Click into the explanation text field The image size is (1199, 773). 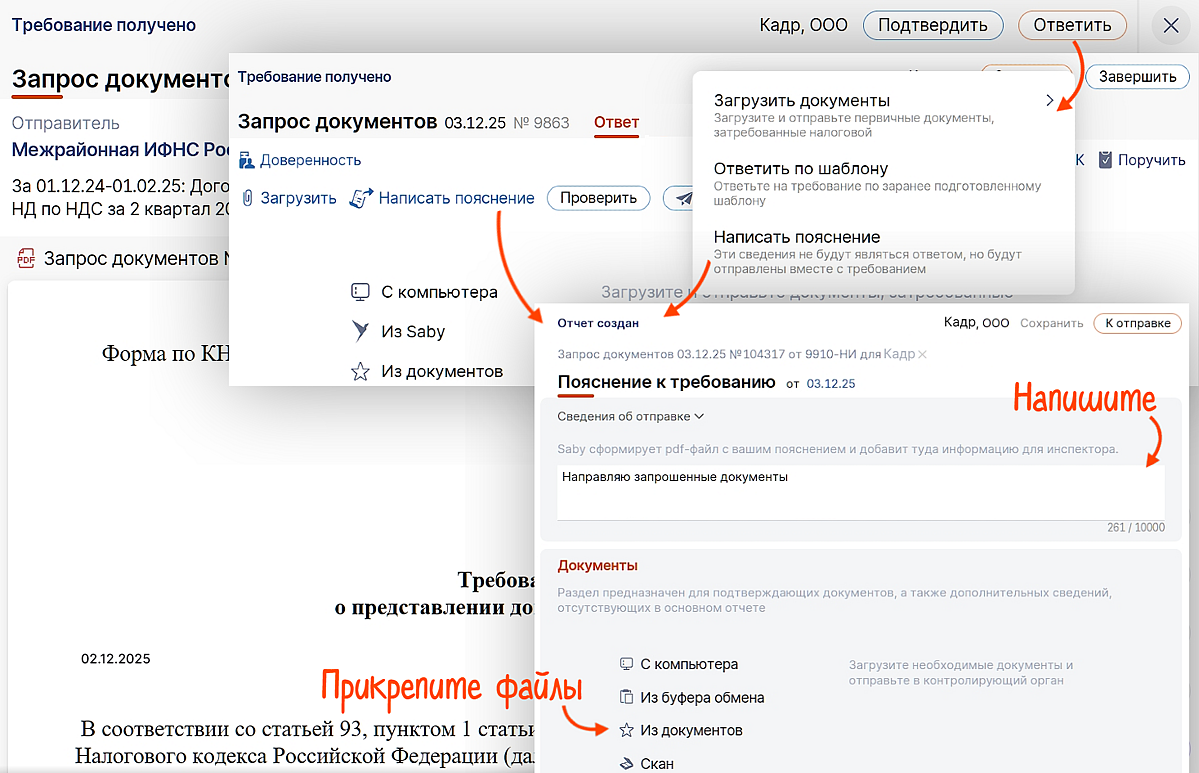point(860,492)
